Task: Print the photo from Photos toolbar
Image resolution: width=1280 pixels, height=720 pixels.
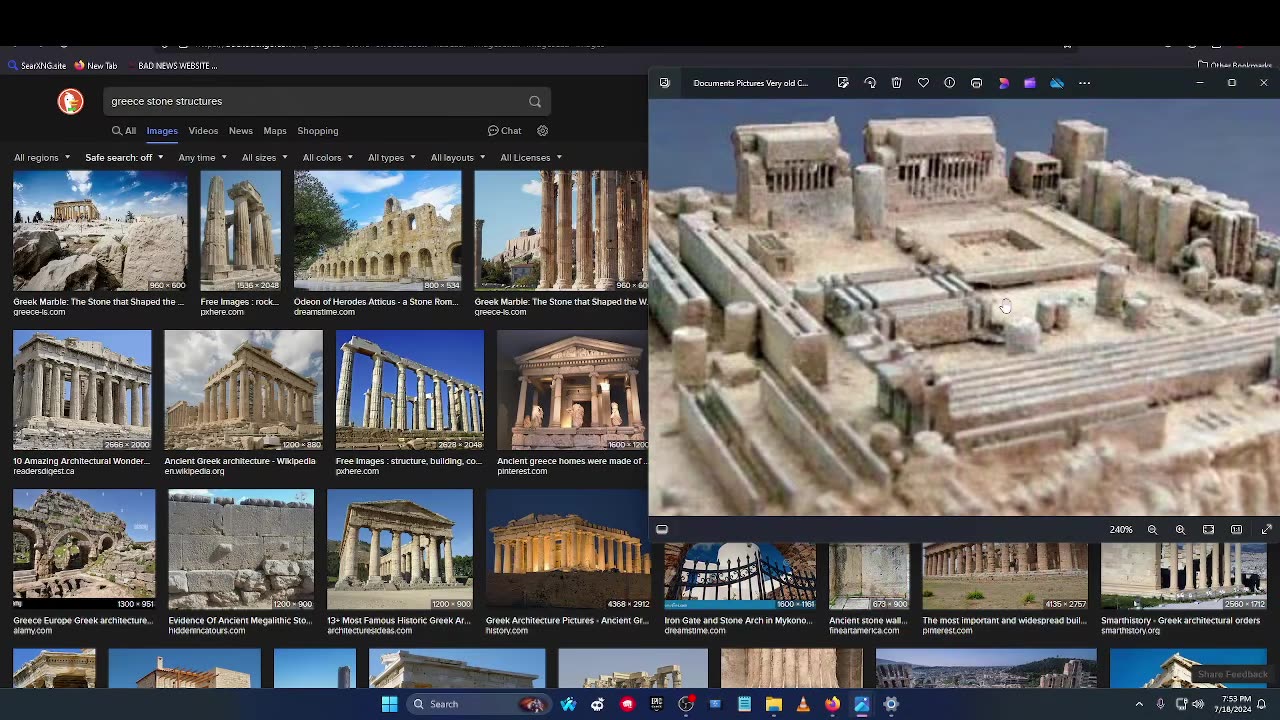Action: 976,83
